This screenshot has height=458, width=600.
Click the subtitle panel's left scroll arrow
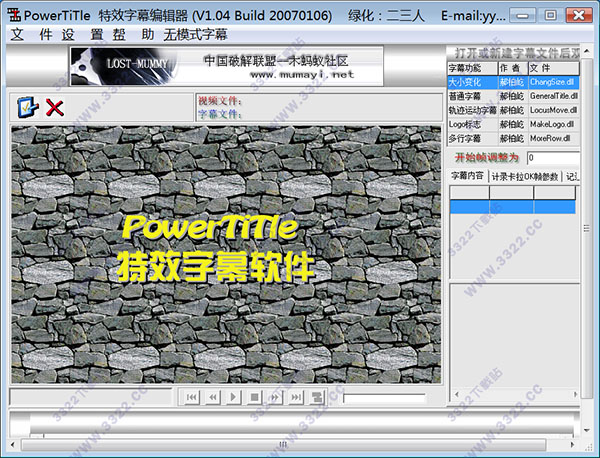[457, 394]
